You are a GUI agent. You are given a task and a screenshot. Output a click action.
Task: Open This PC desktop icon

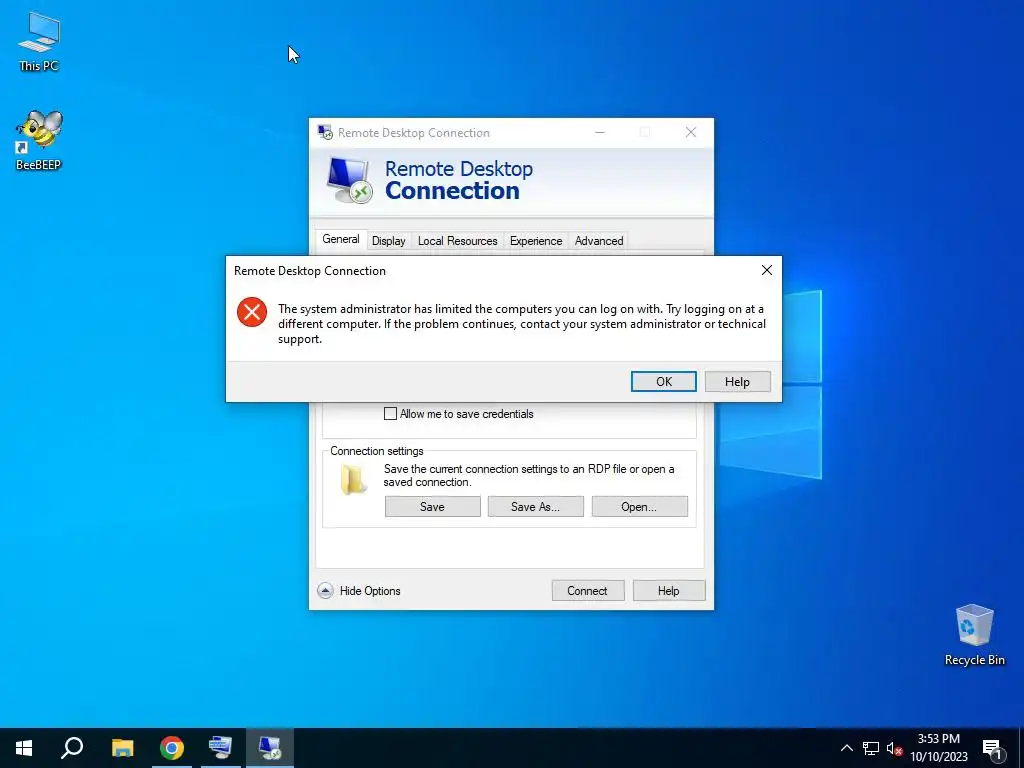point(39,40)
